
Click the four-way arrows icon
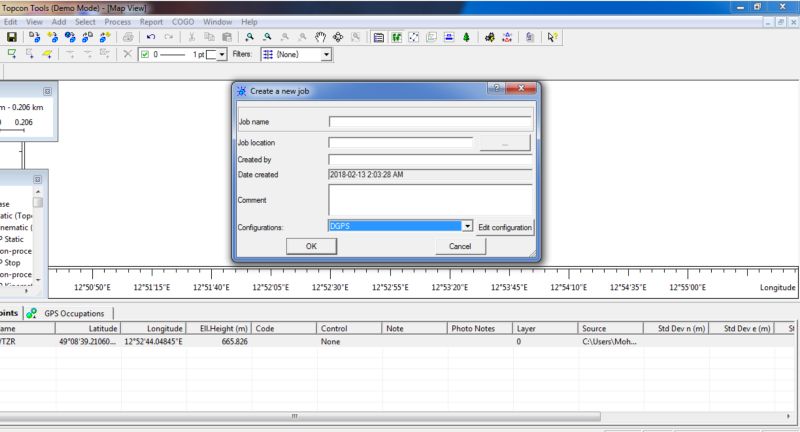[x=338, y=37]
